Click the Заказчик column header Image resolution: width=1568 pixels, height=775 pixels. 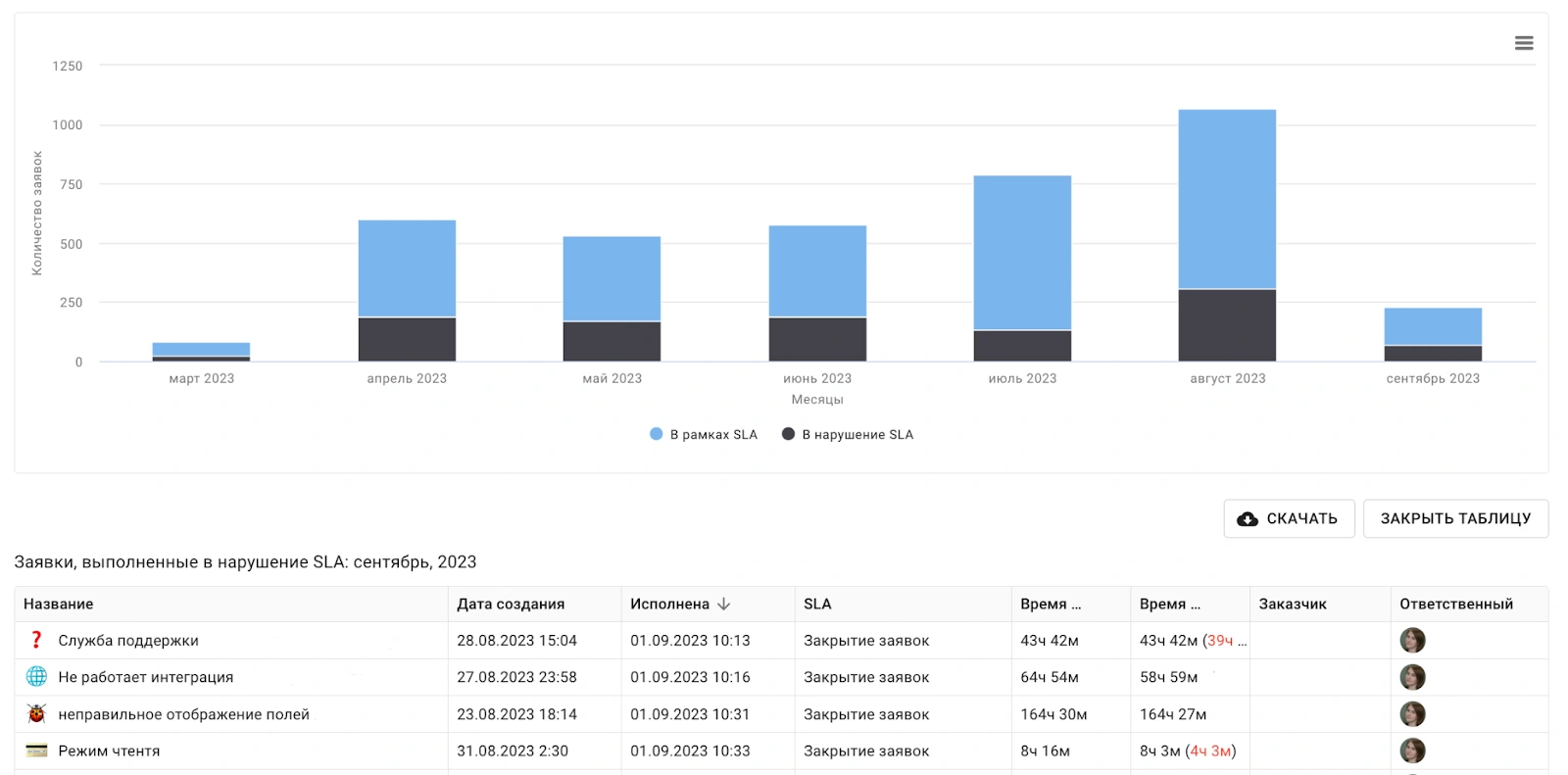pyautogui.click(x=1293, y=604)
